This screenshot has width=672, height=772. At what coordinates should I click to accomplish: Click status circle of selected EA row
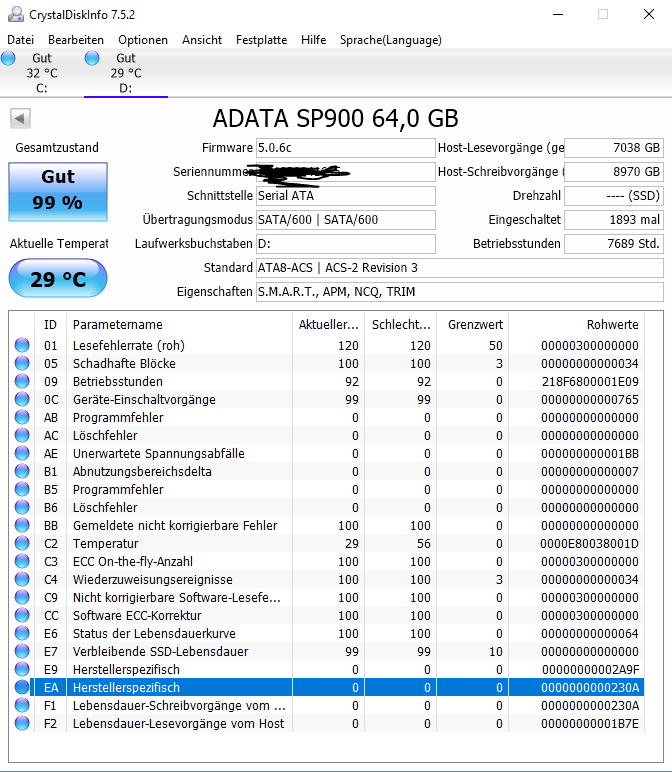coord(22,687)
